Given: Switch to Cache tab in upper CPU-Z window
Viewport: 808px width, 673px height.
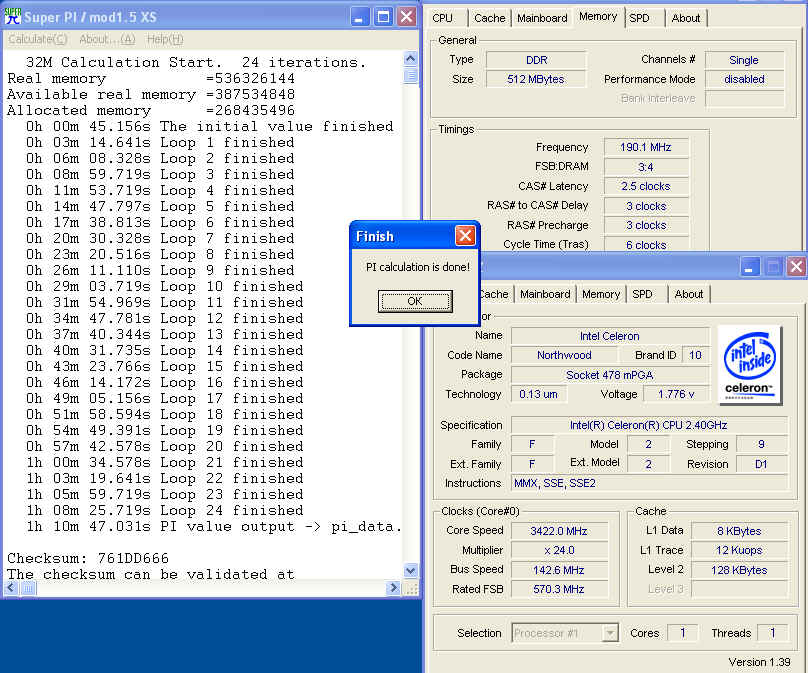Looking at the screenshot, I should click(490, 18).
